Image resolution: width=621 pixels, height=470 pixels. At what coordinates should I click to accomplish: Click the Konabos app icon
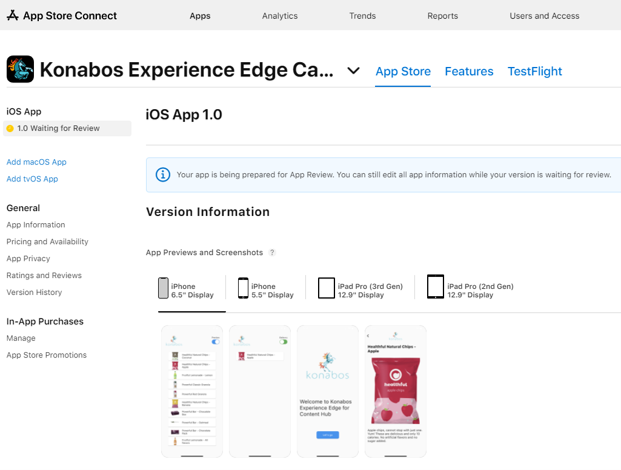tap(20, 69)
